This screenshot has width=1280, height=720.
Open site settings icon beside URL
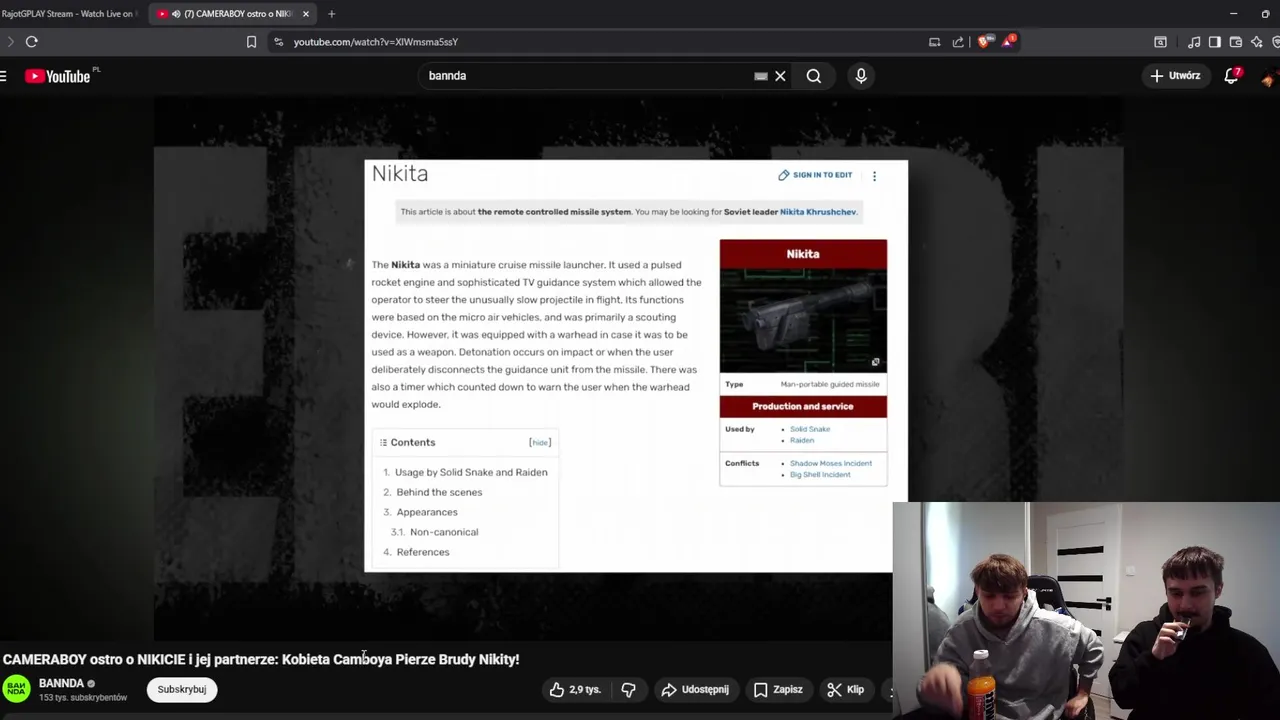click(x=279, y=42)
